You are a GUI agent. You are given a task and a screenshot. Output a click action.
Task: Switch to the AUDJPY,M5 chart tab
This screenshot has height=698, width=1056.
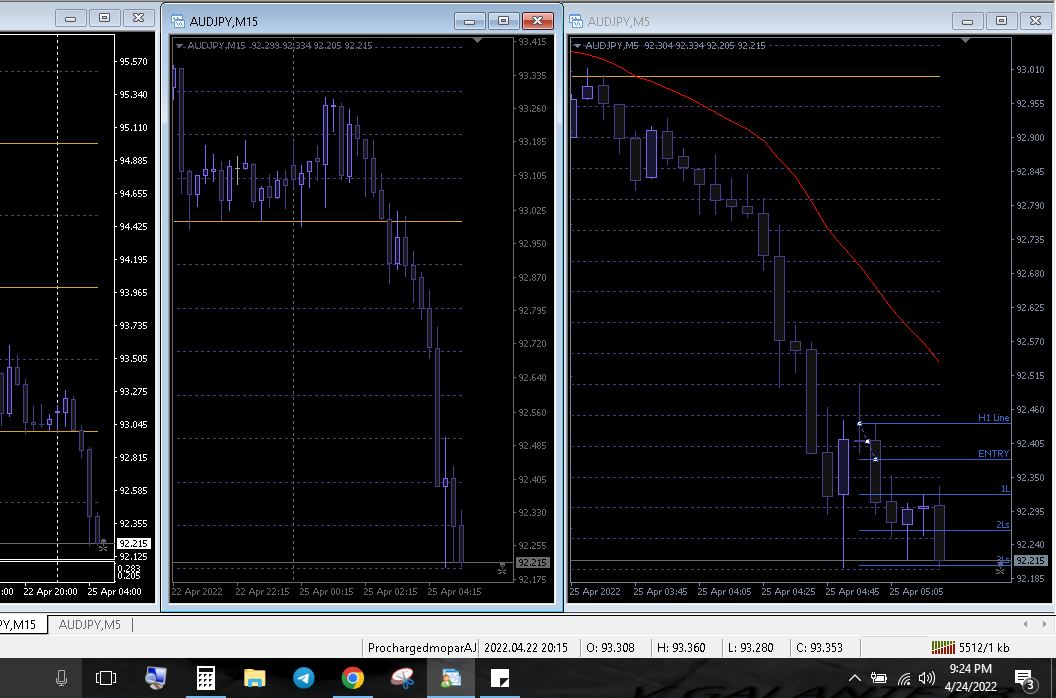(90, 625)
